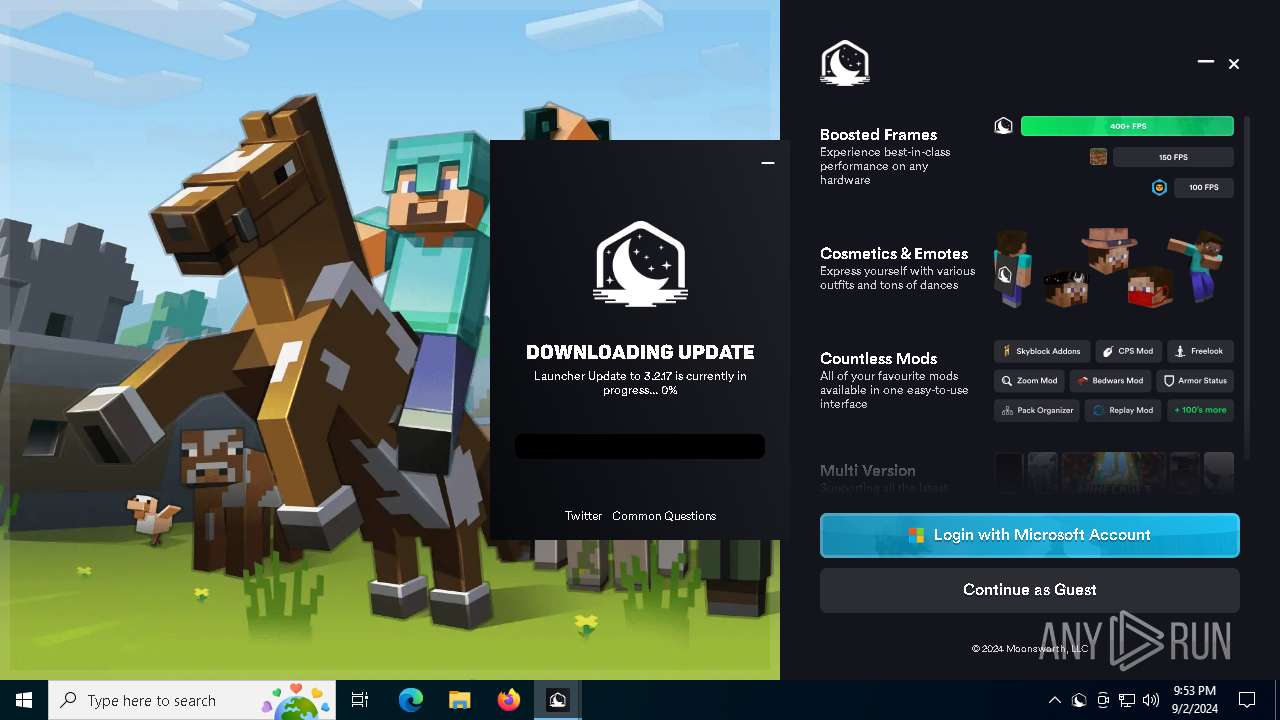Click the moon logo in update dialog

640,263
